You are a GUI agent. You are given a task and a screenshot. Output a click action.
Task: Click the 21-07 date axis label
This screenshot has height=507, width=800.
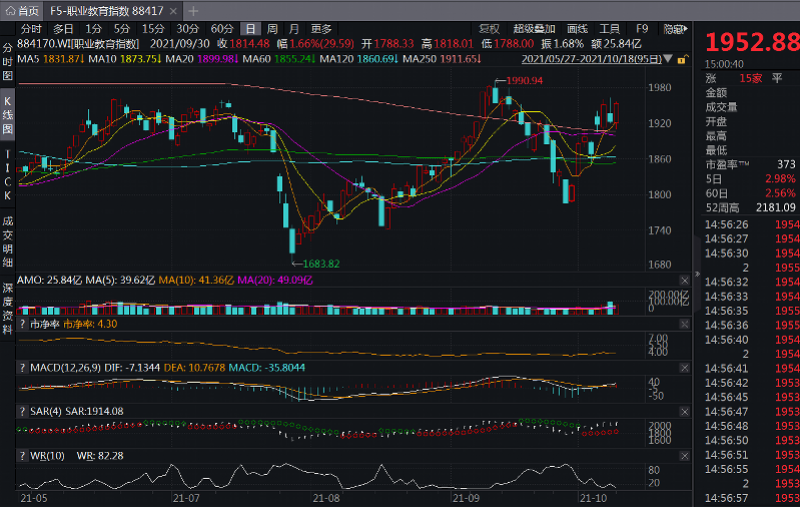[x=186, y=498]
